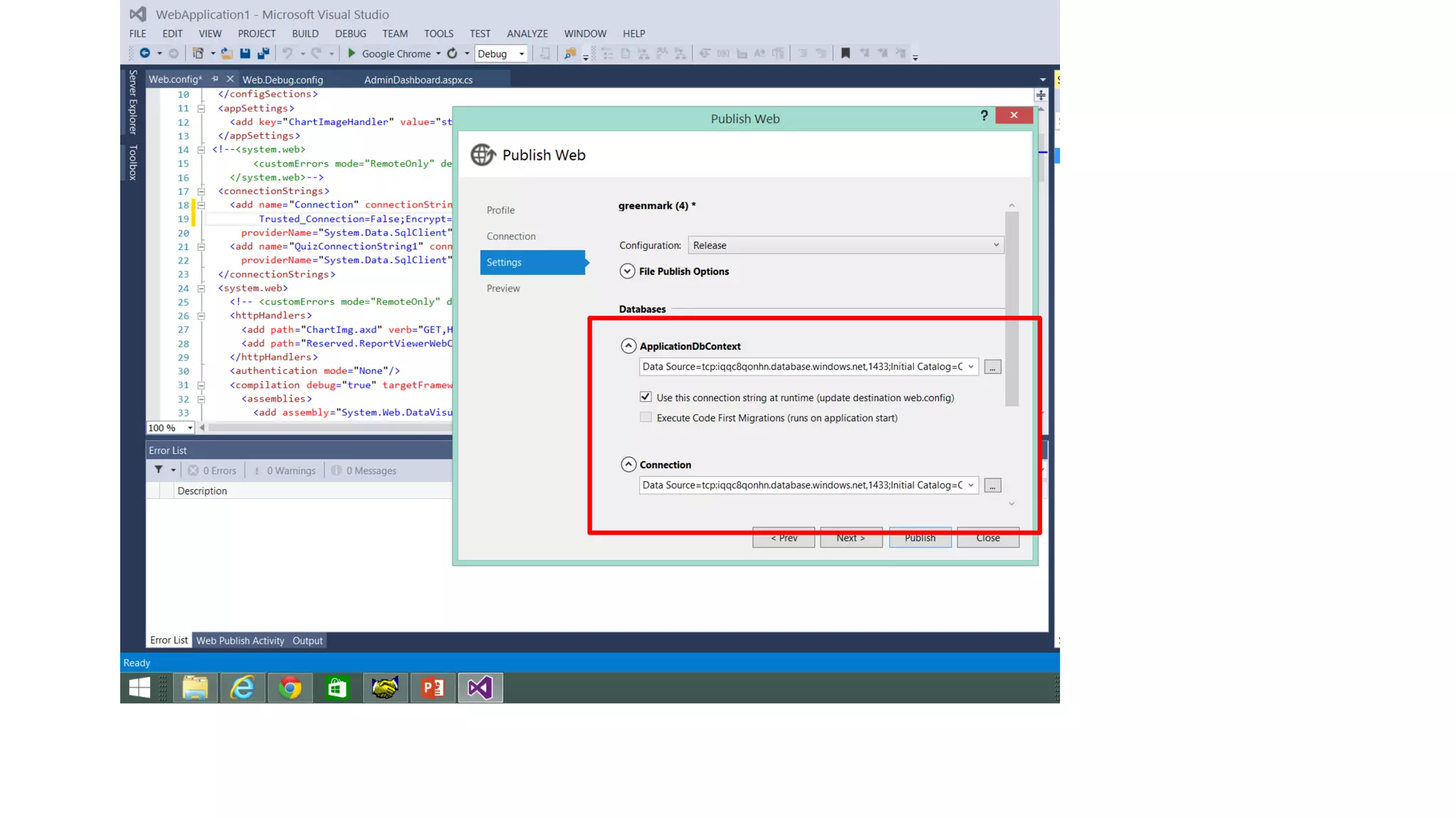Uncheck Use this connection string at runtime
Viewport: 1456px width, 819px height.
646,397
